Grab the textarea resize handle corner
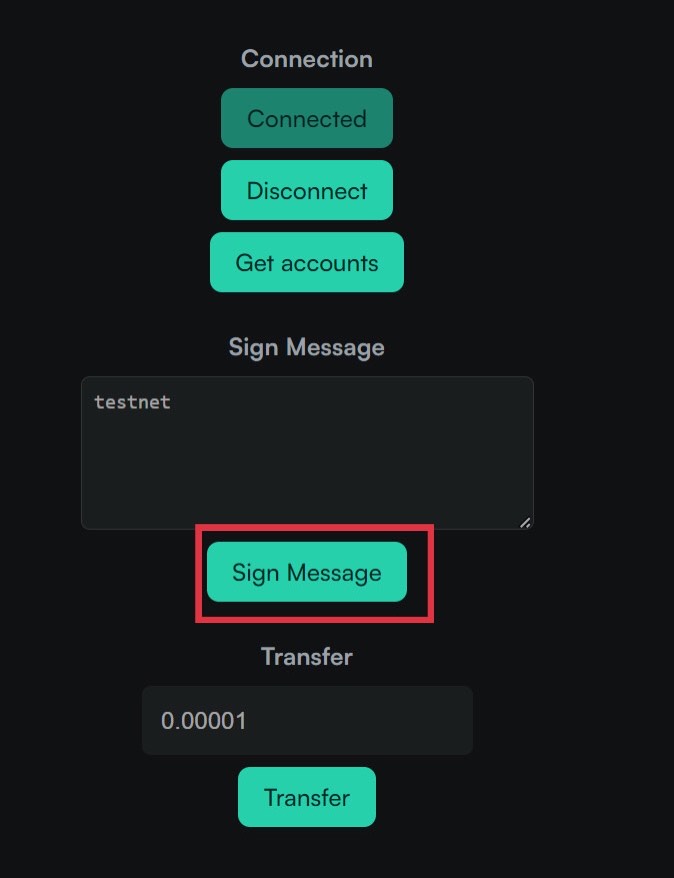 click(525, 523)
